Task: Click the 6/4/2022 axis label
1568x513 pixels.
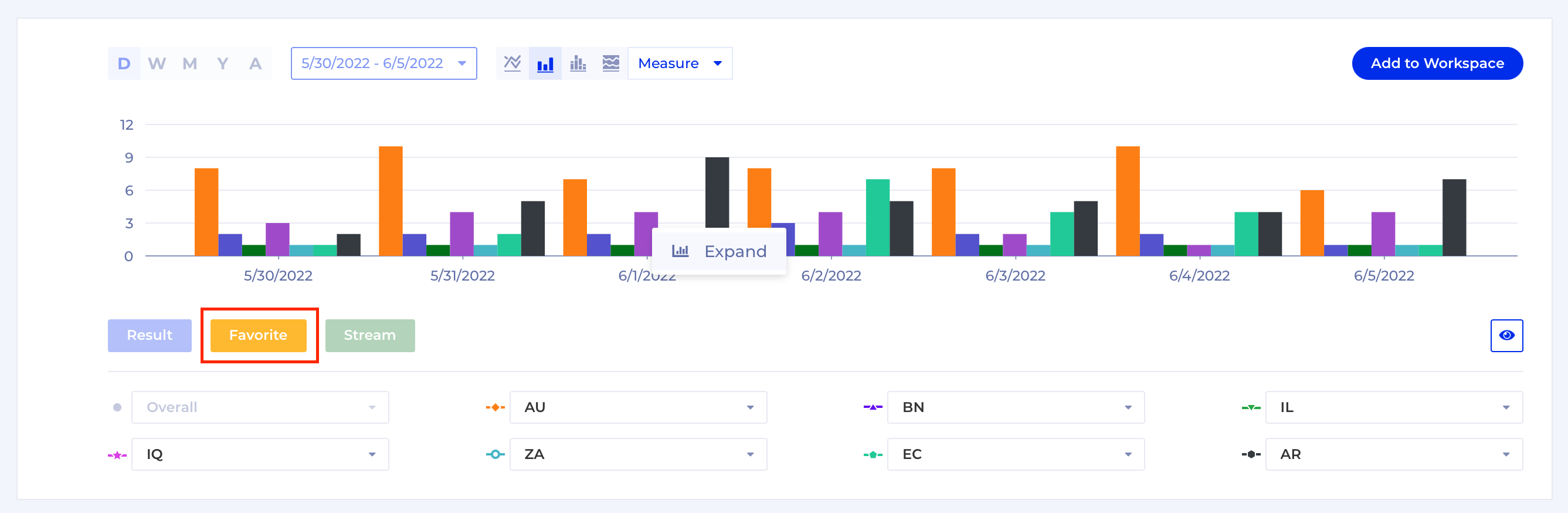Action: coord(1200,276)
